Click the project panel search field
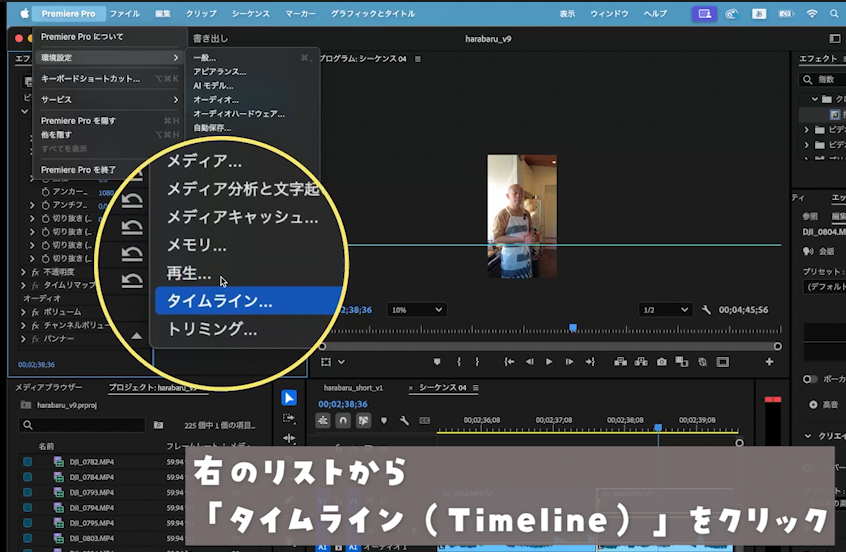 tap(82, 425)
